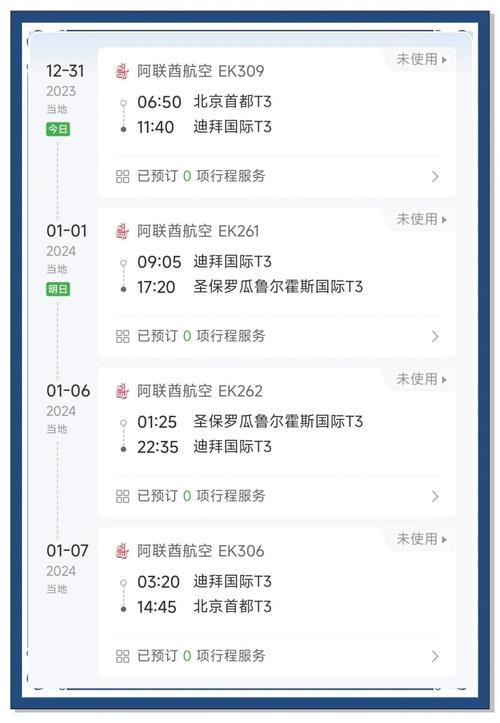Screen dimensions: 500x723
Task: Open itinerary services chevron for EK262
Action: [x=435, y=497]
